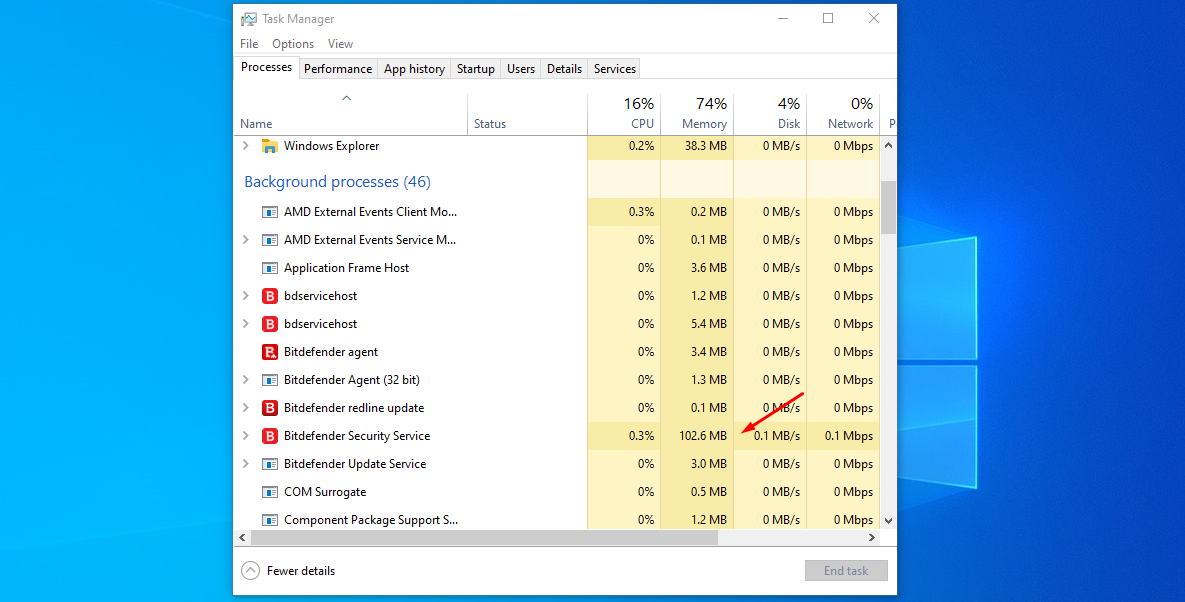
Task: Click the AMD External Events Client Module icon
Action: (270, 212)
